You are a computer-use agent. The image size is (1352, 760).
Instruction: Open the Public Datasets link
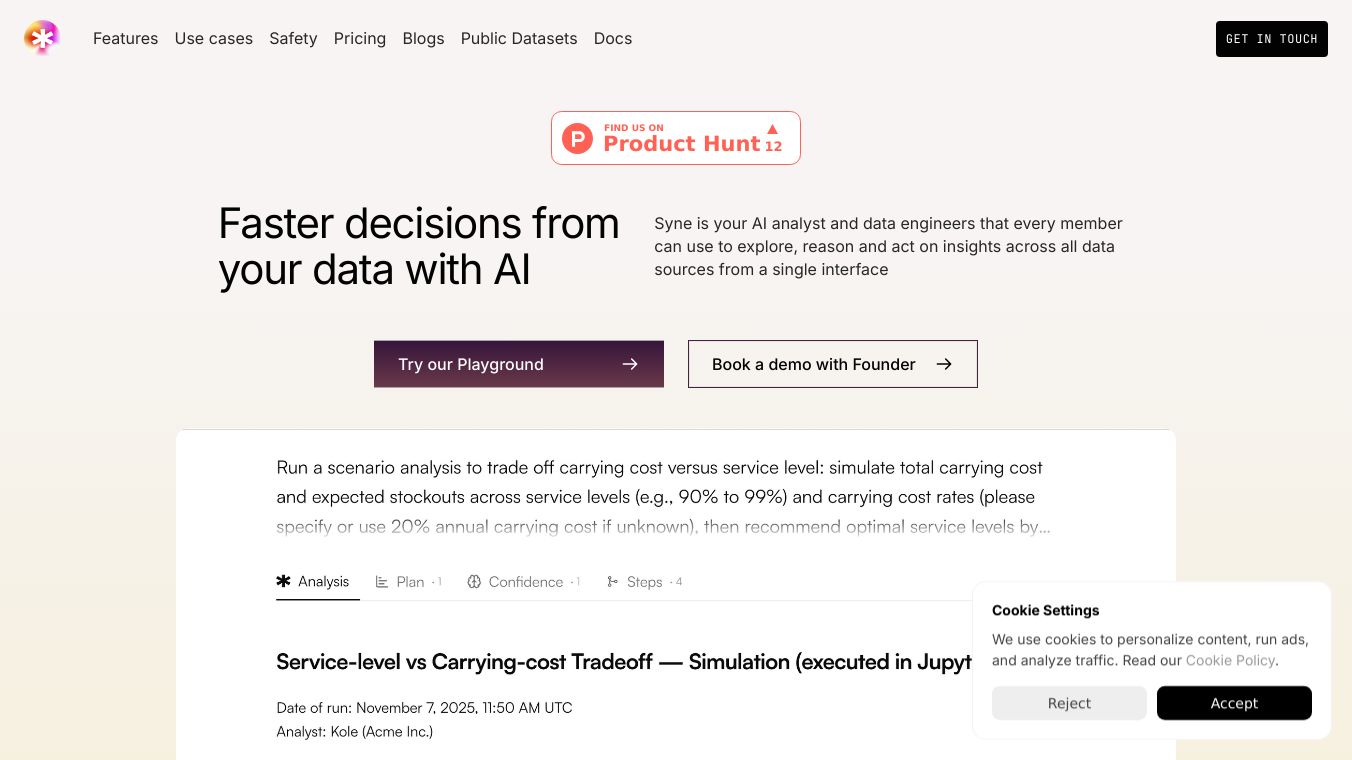coord(519,38)
